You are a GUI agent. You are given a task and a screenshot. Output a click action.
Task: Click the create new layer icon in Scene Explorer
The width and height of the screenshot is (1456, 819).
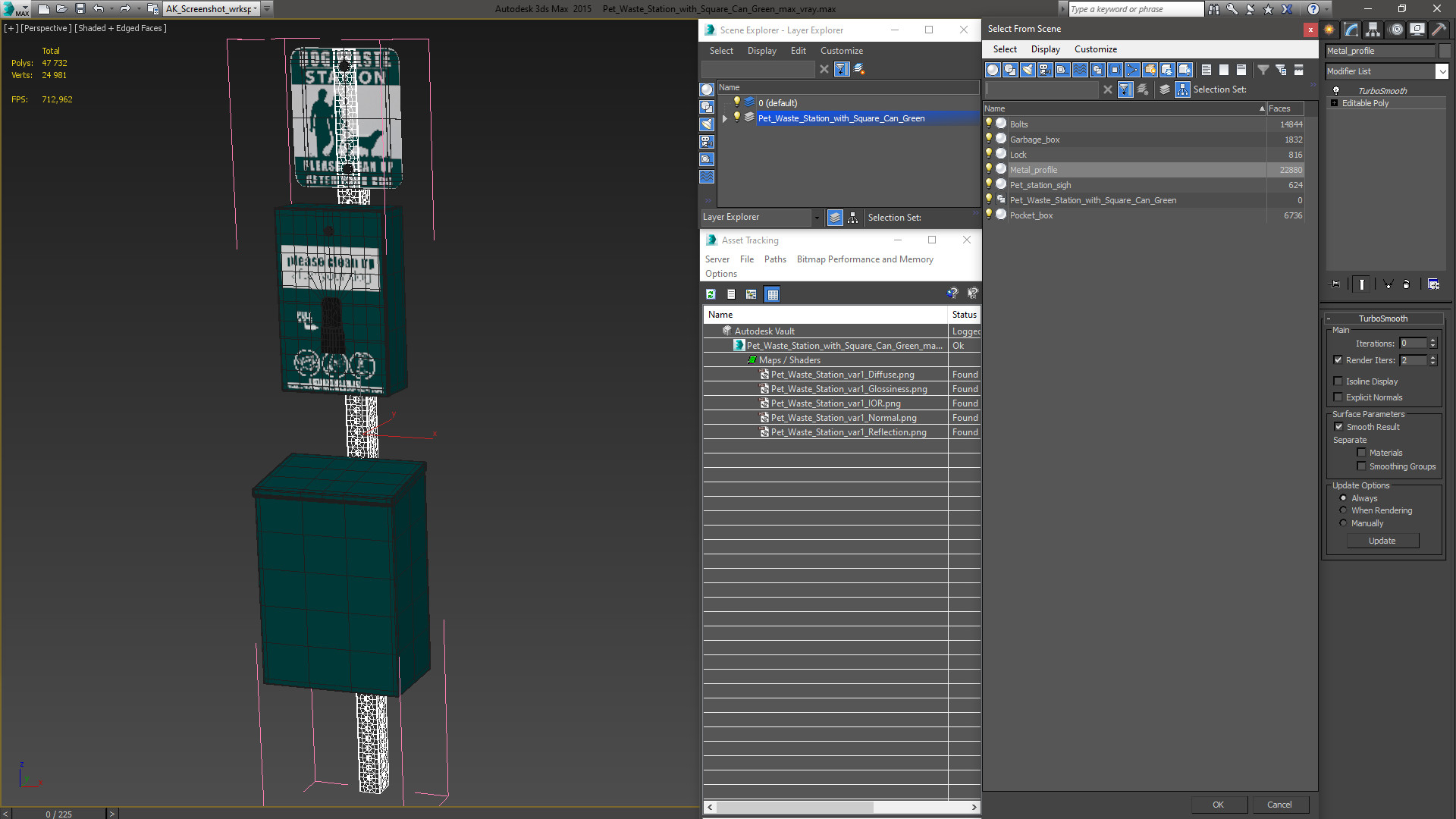pos(859,69)
